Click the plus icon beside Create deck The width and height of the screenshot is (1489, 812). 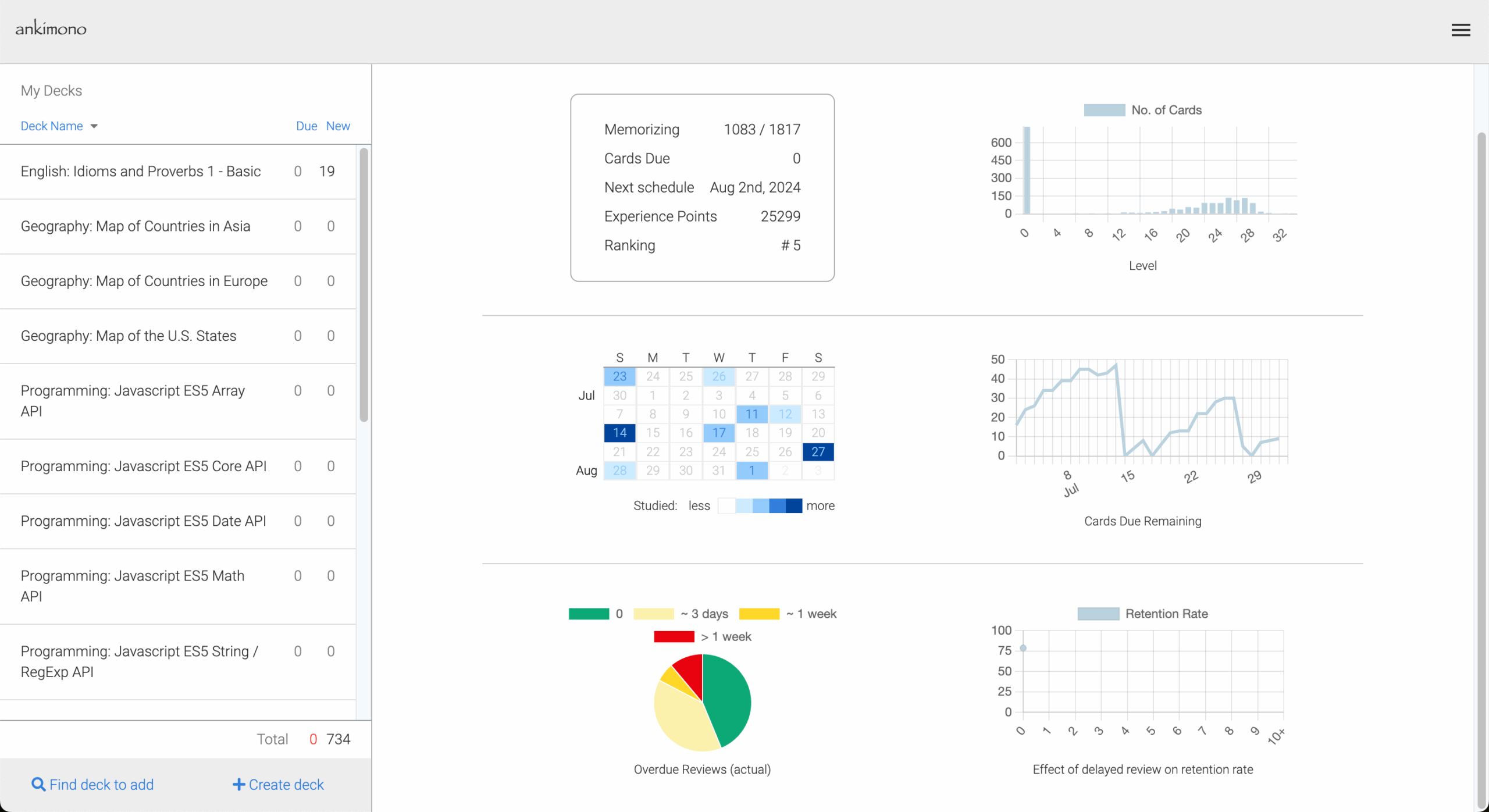[x=238, y=785]
